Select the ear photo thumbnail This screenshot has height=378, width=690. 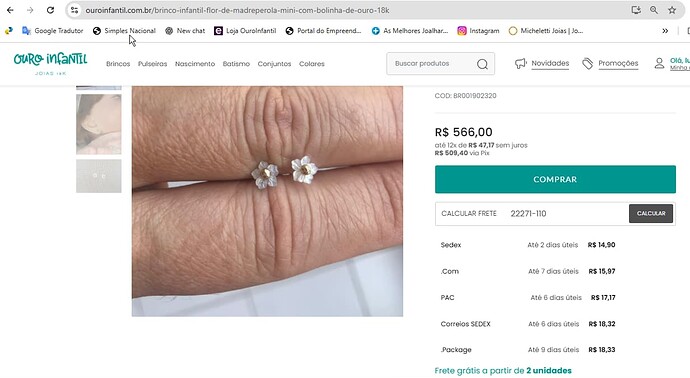(99, 124)
